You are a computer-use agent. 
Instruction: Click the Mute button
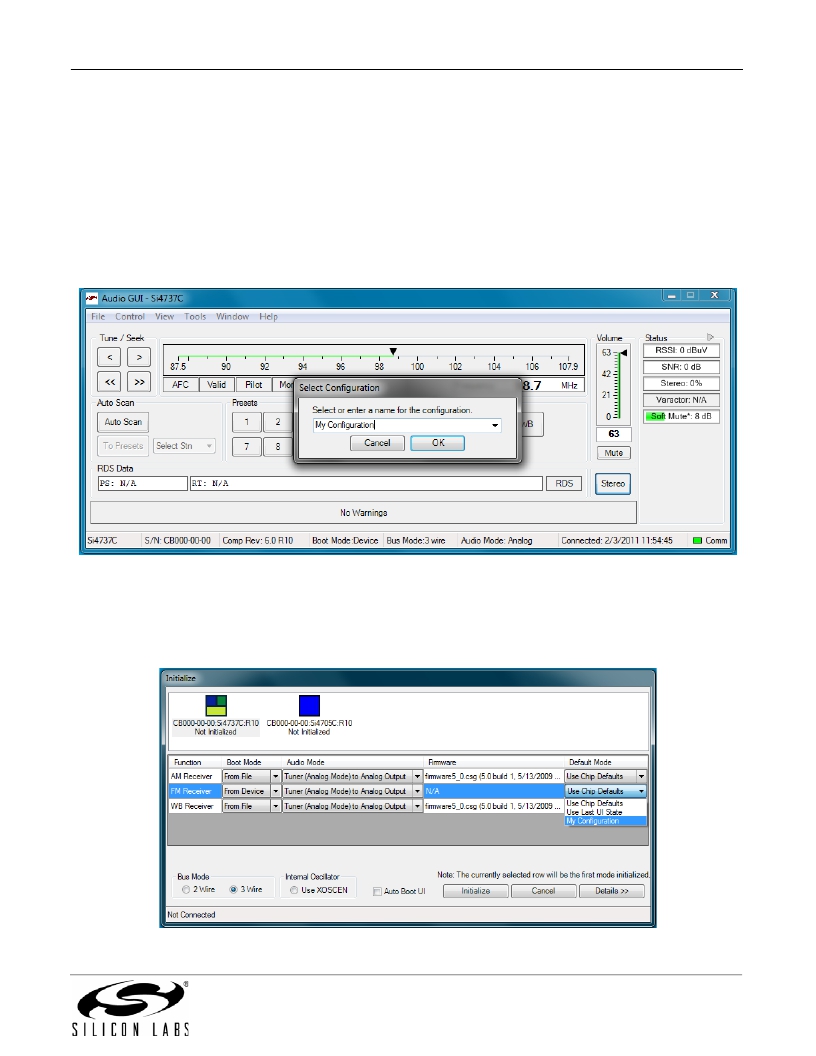point(613,453)
